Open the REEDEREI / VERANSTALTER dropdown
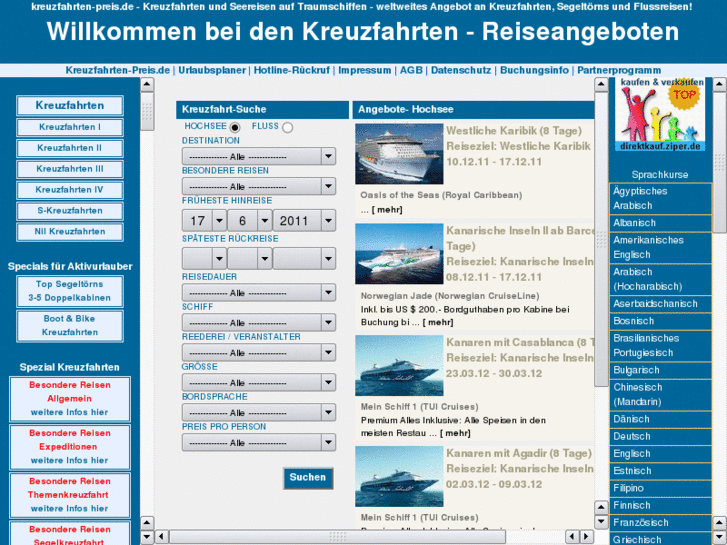The width and height of the screenshot is (727, 545). (259, 353)
